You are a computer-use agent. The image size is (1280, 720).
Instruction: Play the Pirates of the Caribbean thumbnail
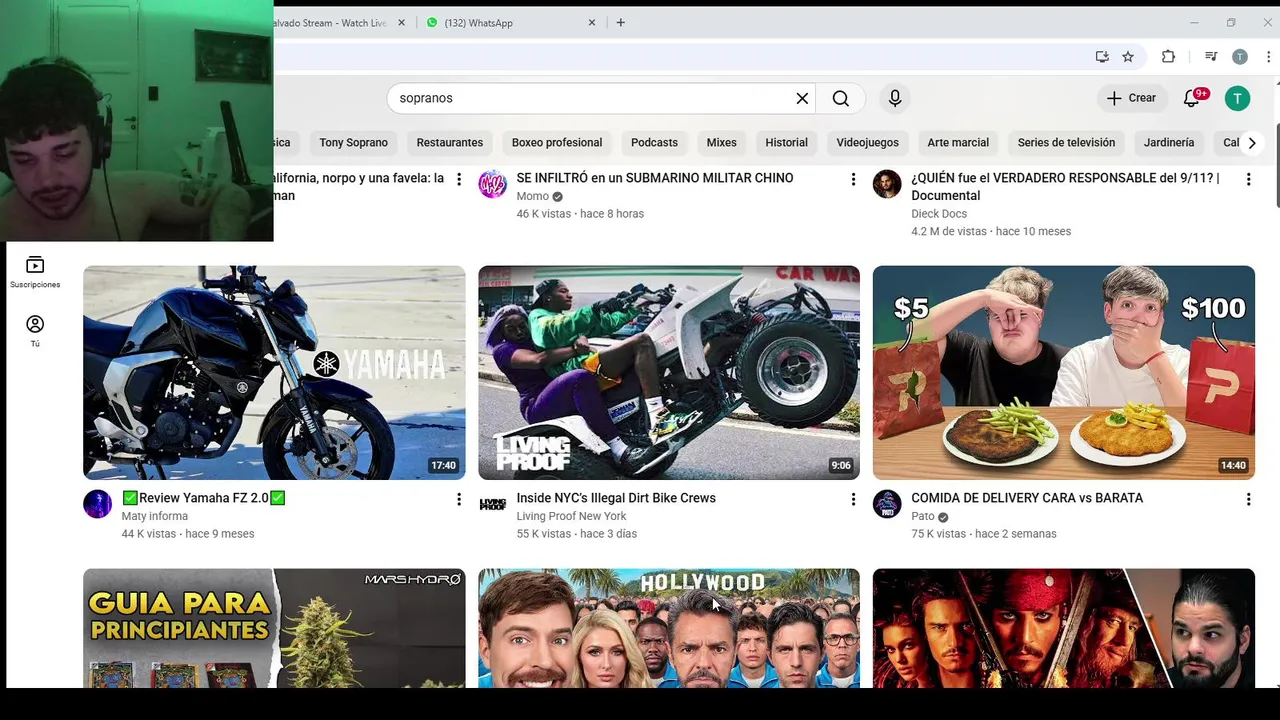coord(1064,628)
